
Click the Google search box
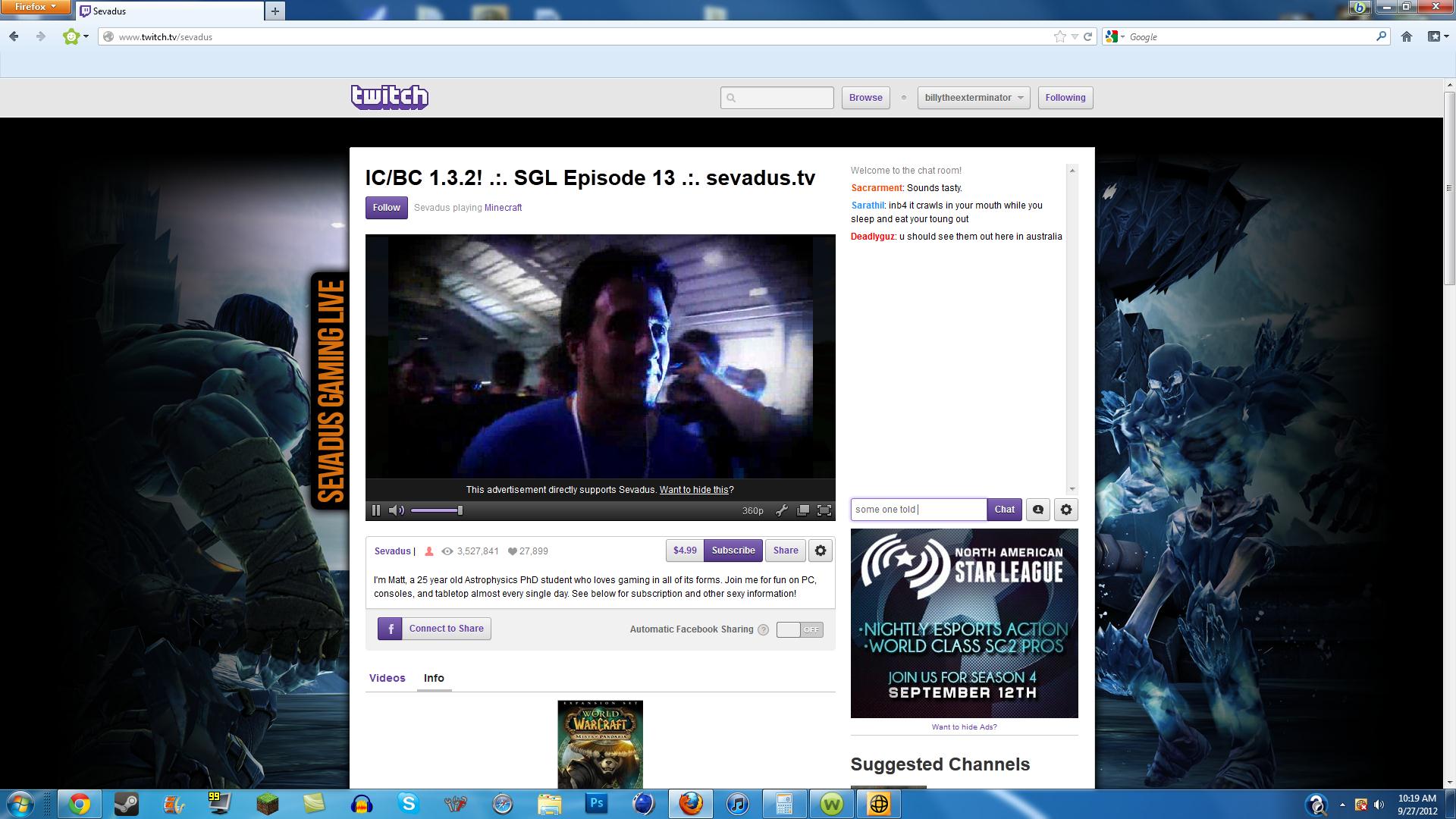1251,36
